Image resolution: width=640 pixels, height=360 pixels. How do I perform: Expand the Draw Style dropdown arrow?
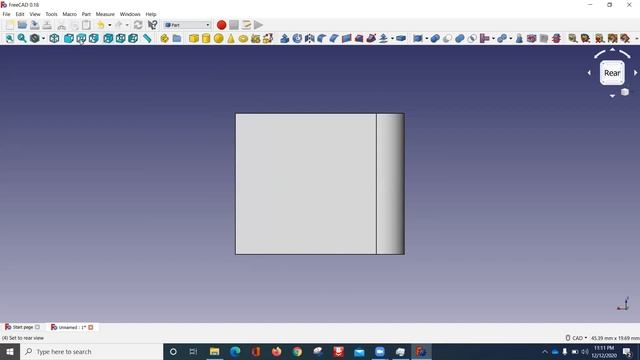coord(43,39)
